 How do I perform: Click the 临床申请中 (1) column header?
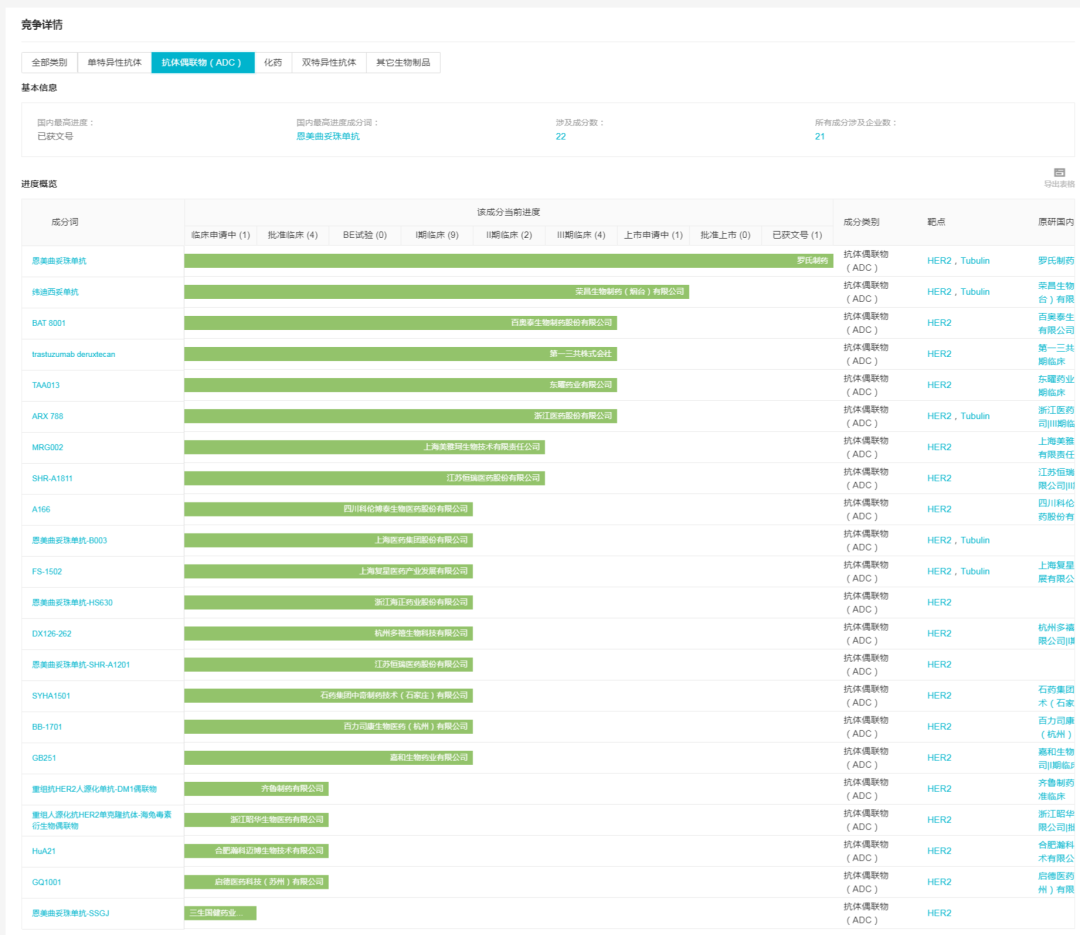pyautogui.click(x=220, y=235)
